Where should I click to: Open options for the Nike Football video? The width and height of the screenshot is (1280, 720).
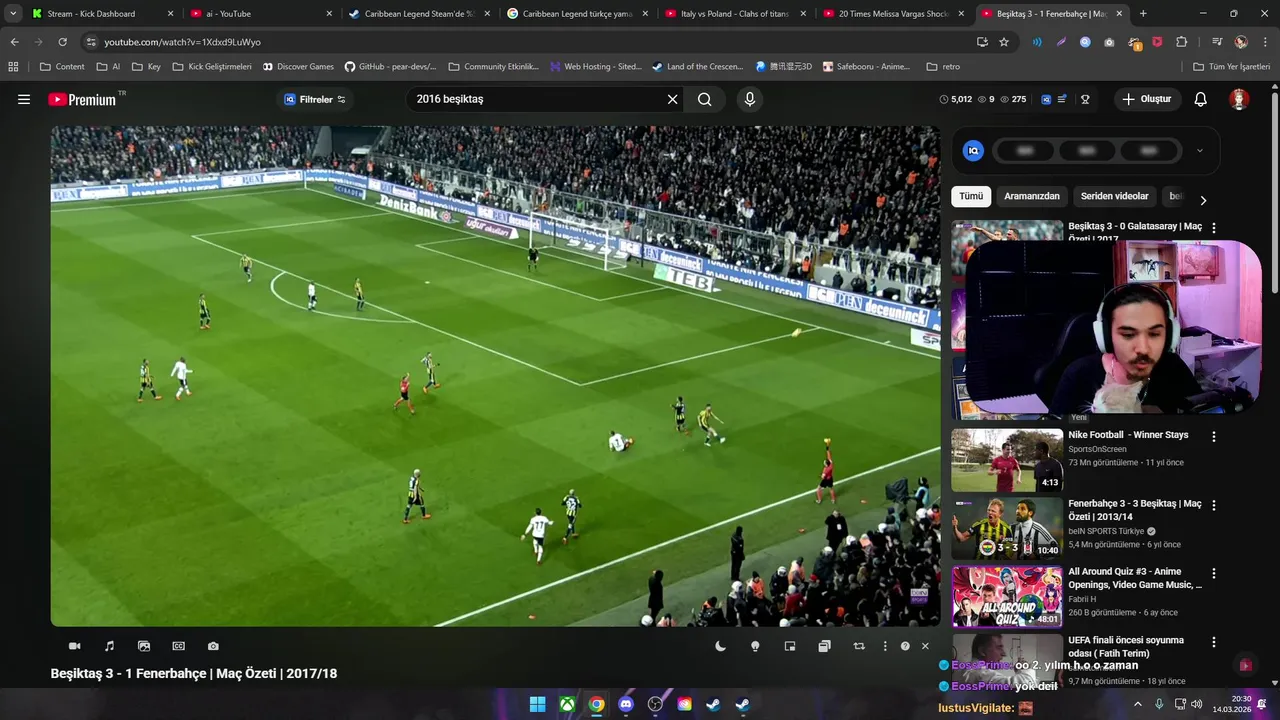click(x=1214, y=437)
